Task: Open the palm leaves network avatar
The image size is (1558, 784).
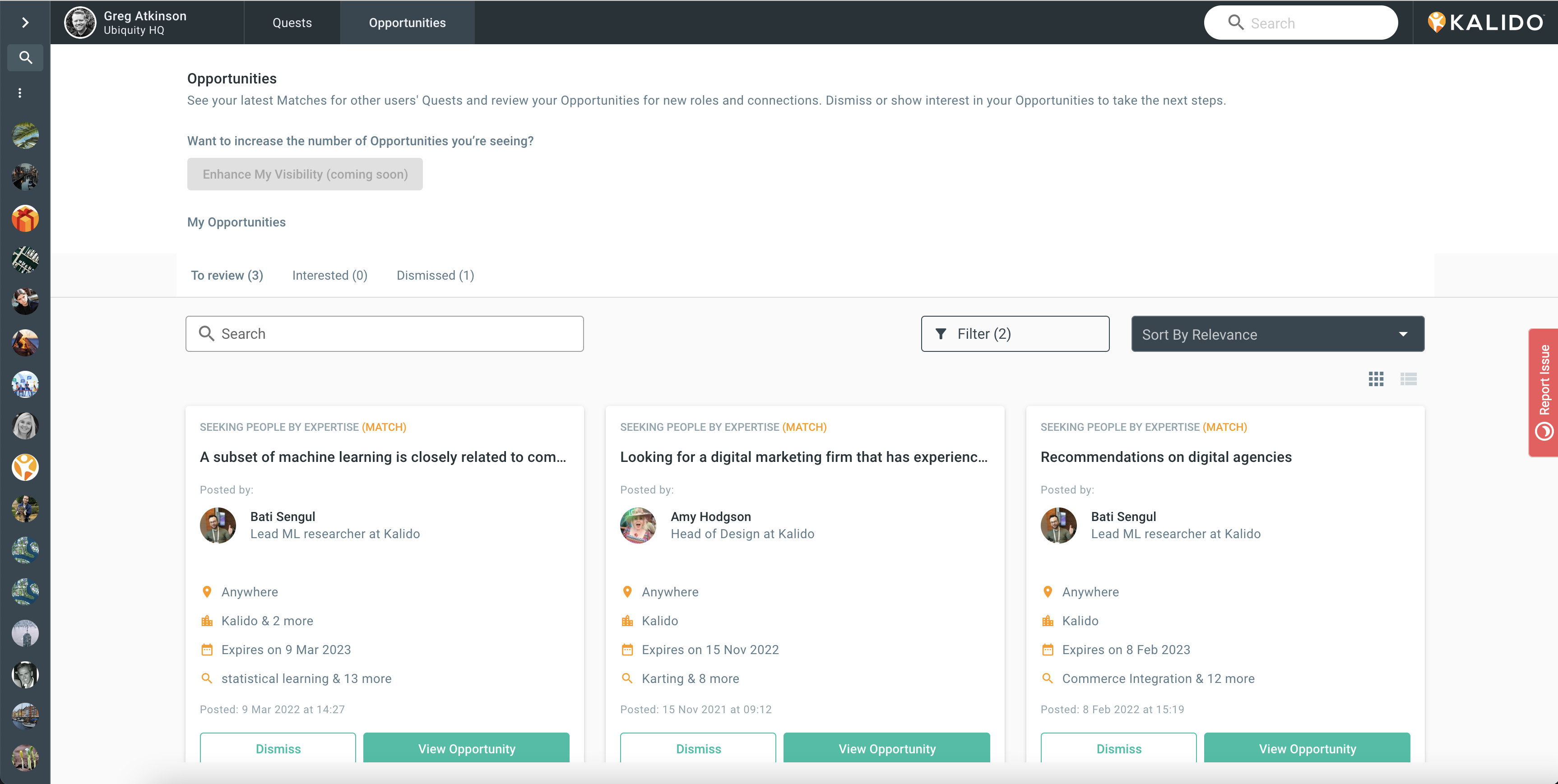Action: (25, 135)
